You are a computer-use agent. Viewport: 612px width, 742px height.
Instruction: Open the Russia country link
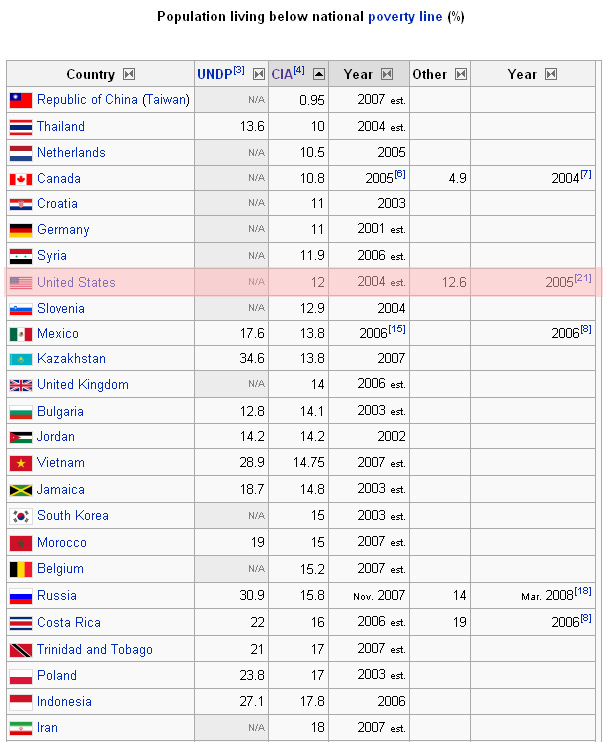(57, 596)
